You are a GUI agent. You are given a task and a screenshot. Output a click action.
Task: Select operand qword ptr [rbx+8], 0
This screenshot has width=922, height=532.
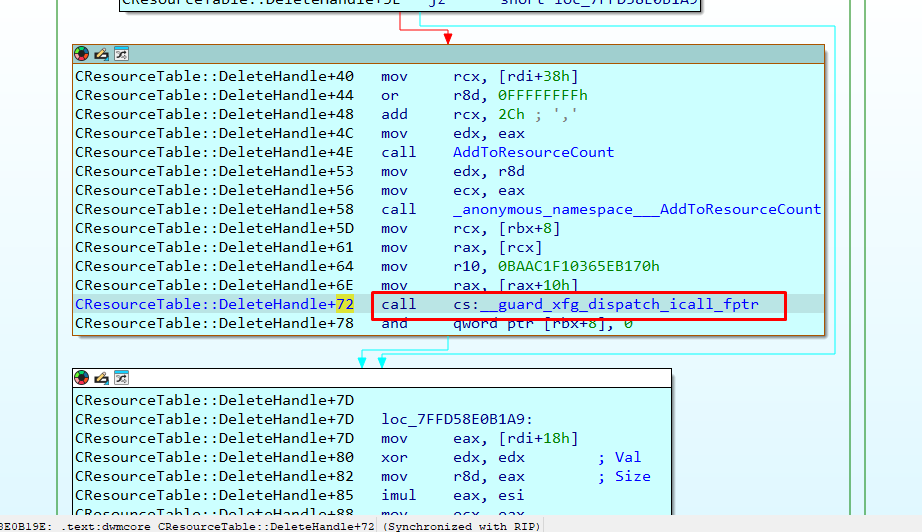[x=543, y=324]
